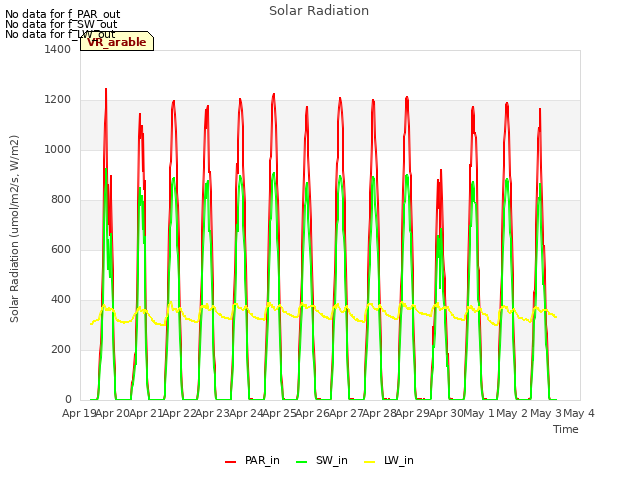The width and height of the screenshot is (640, 480).
Task: Click the Time x-axis label
Action: (x=566, y=429)
